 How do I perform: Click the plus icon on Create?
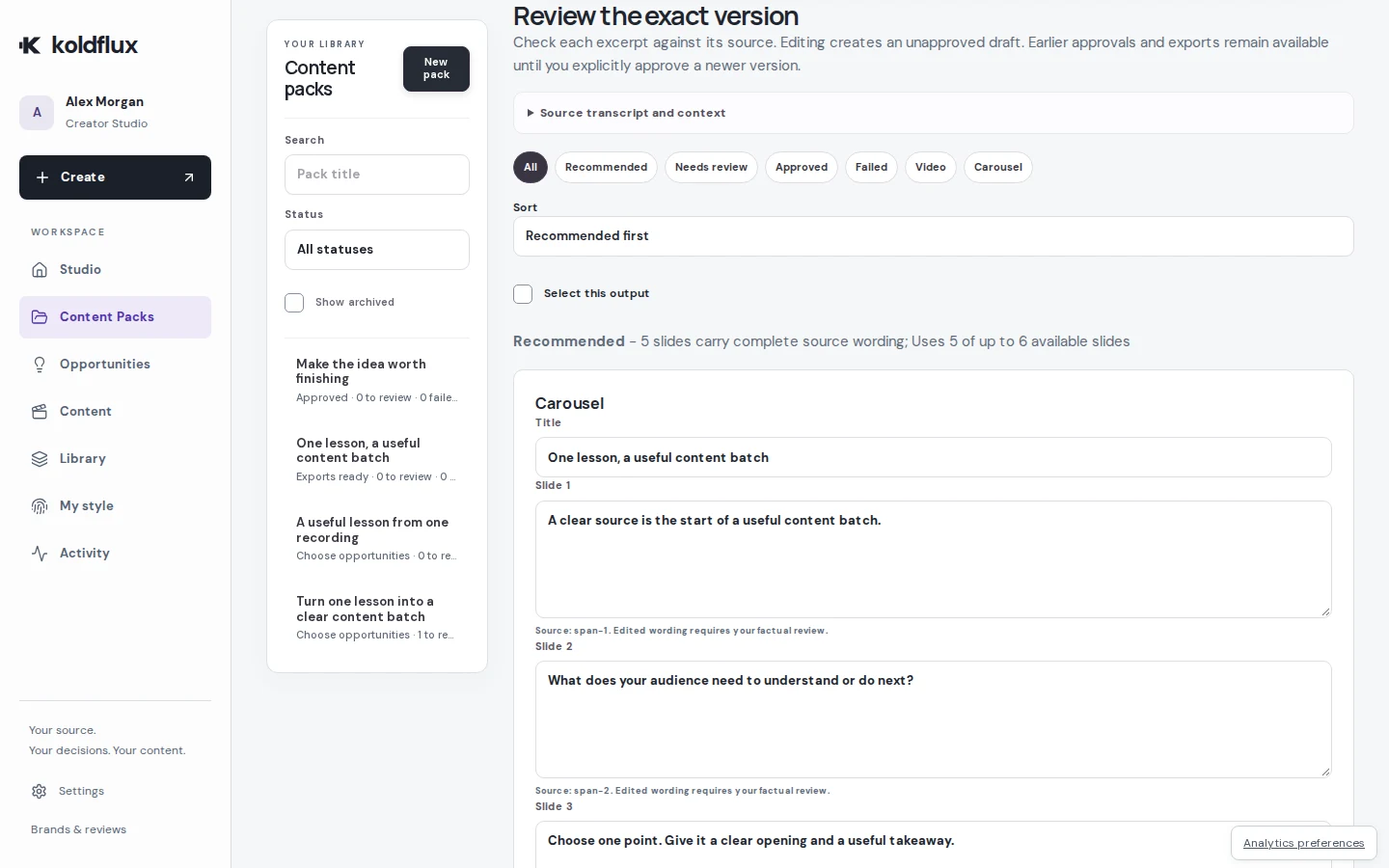click(x=42, y=177)
